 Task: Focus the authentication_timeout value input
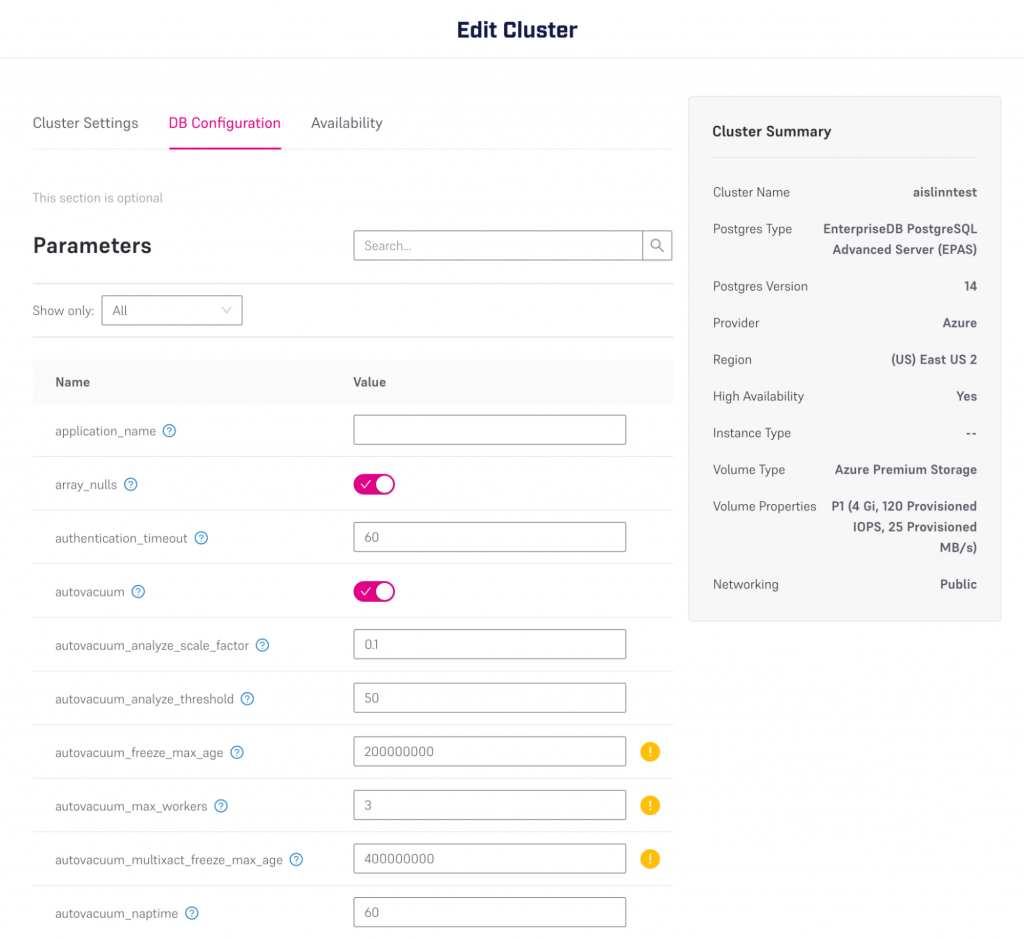point(489,537)
